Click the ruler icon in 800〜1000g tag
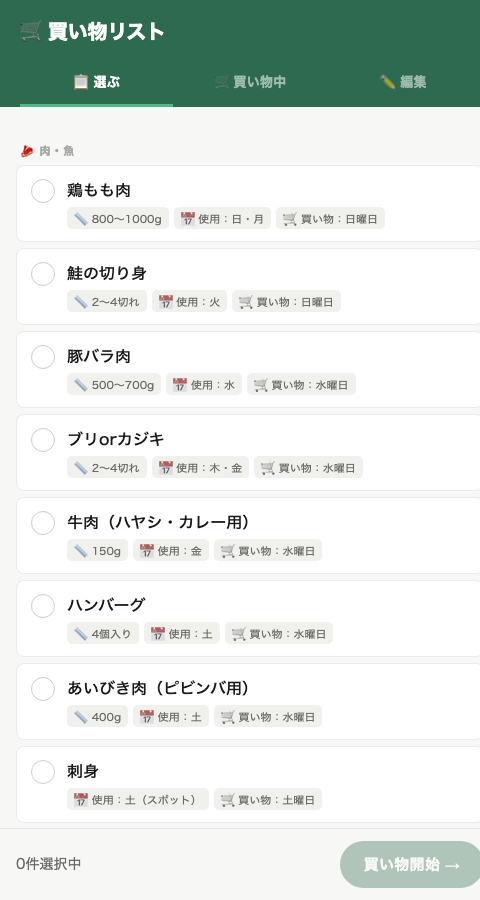The height and width of the screenshot is (900, 480). [81, 219]
